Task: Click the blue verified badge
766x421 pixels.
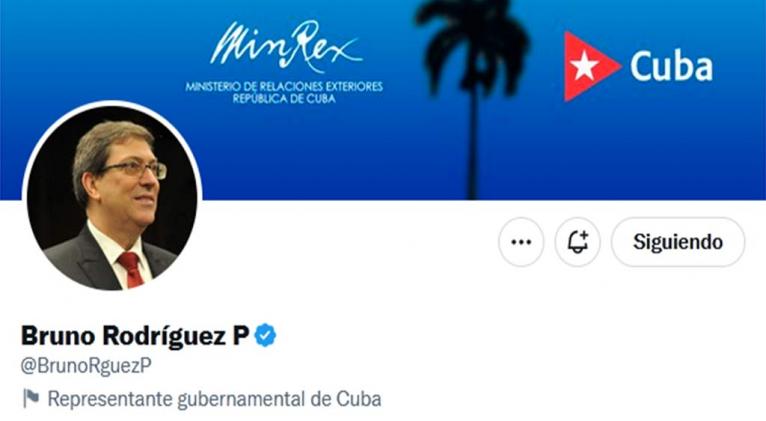Action: pyautogui.click(x=265, y=336)
